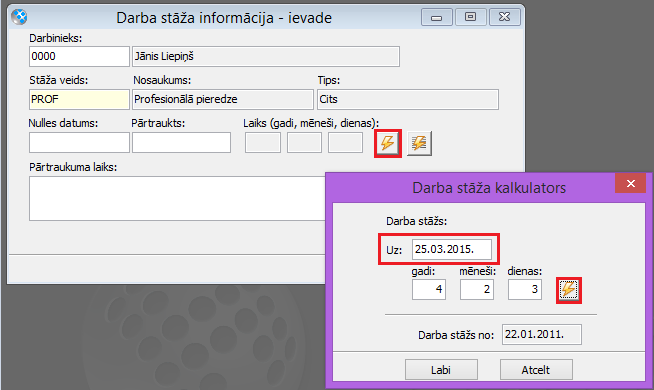Click into the Nulles datums field
The width and height of the screenshot is (654, 390).
pyautogui.click(x=79, y=143)
